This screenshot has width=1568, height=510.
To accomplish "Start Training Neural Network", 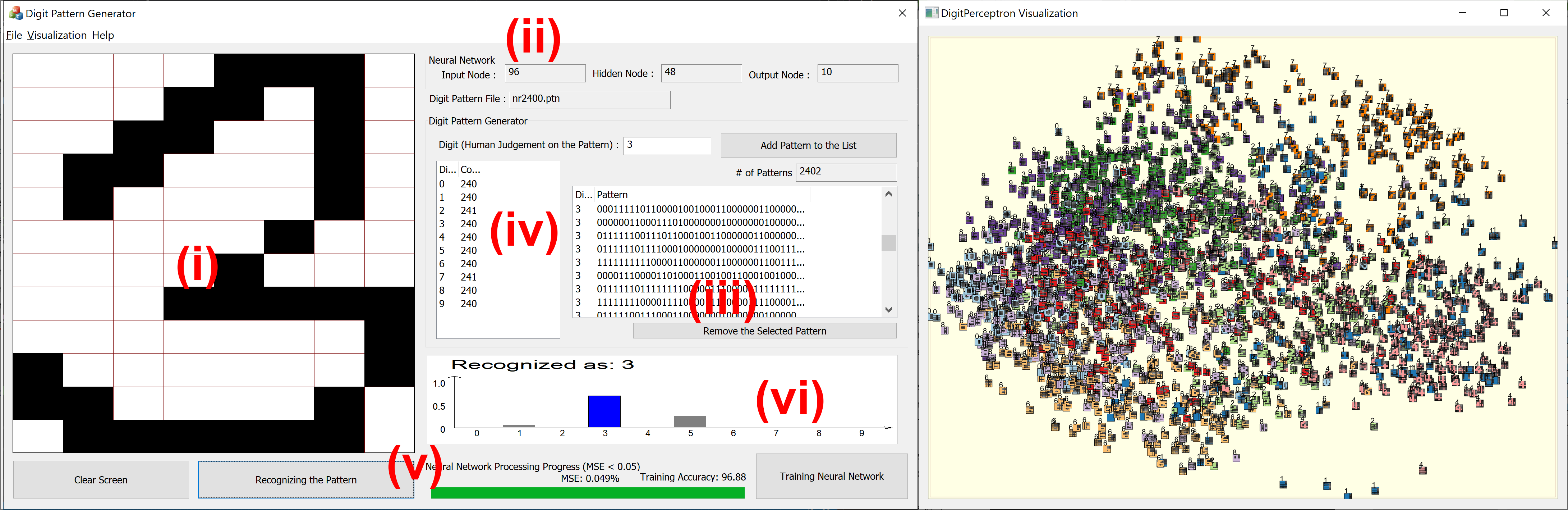I will point(831,476).
